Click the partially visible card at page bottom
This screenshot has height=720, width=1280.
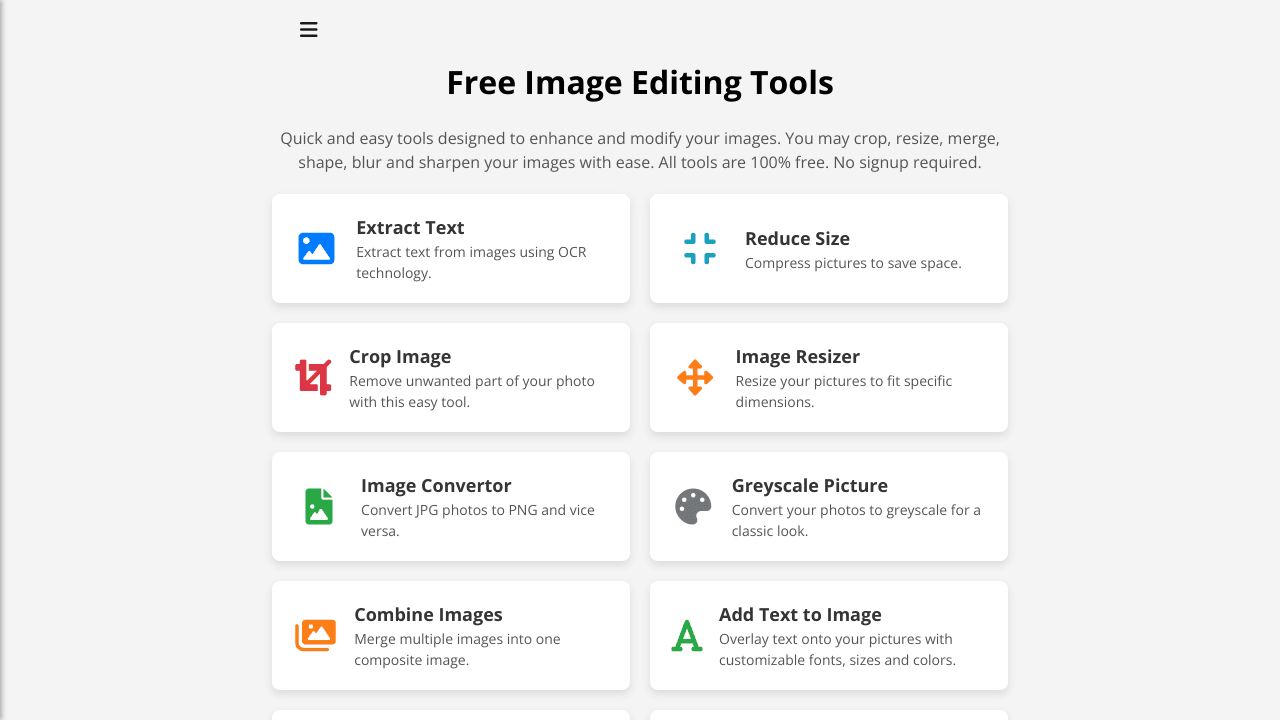[450, 715]
